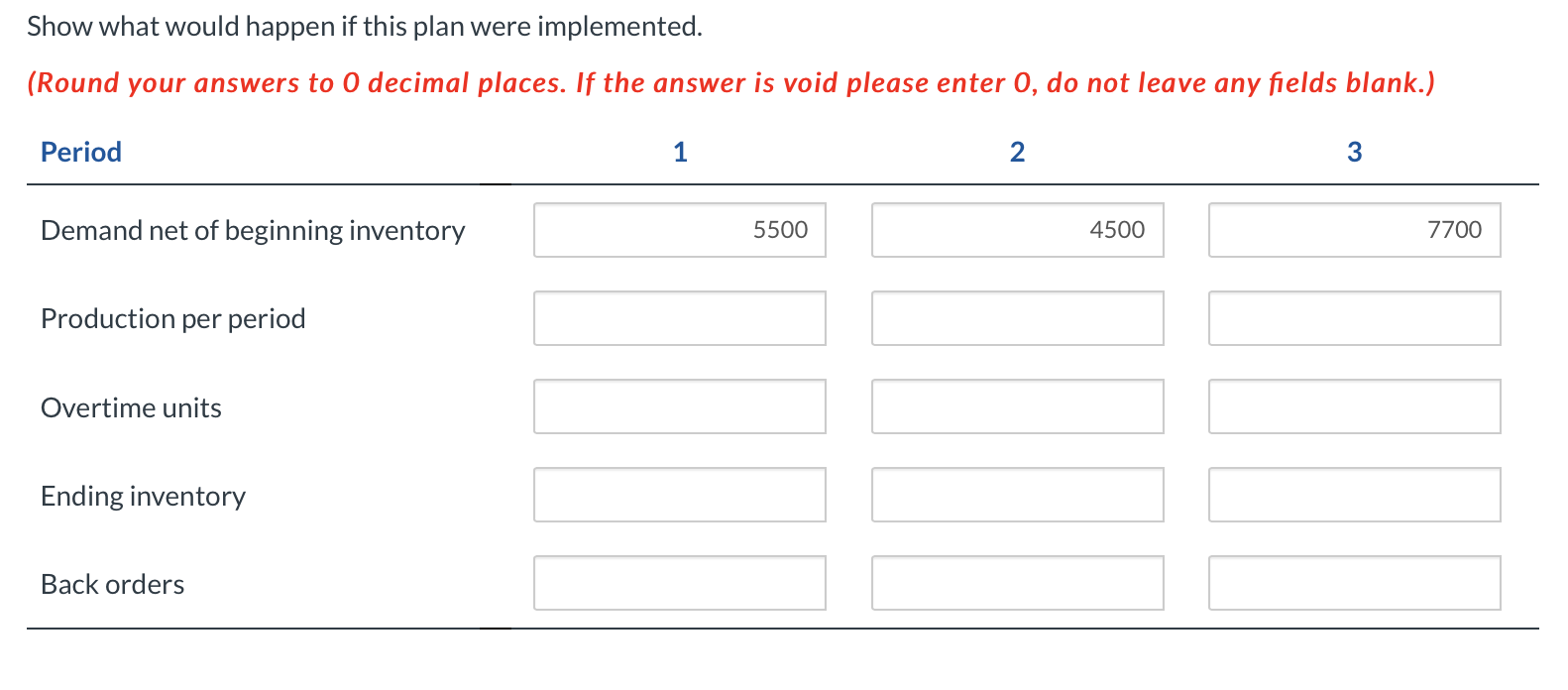Click the Production per period field for Period 1
The height and width of the screenshot is (690, 1568).
[679, 317]
